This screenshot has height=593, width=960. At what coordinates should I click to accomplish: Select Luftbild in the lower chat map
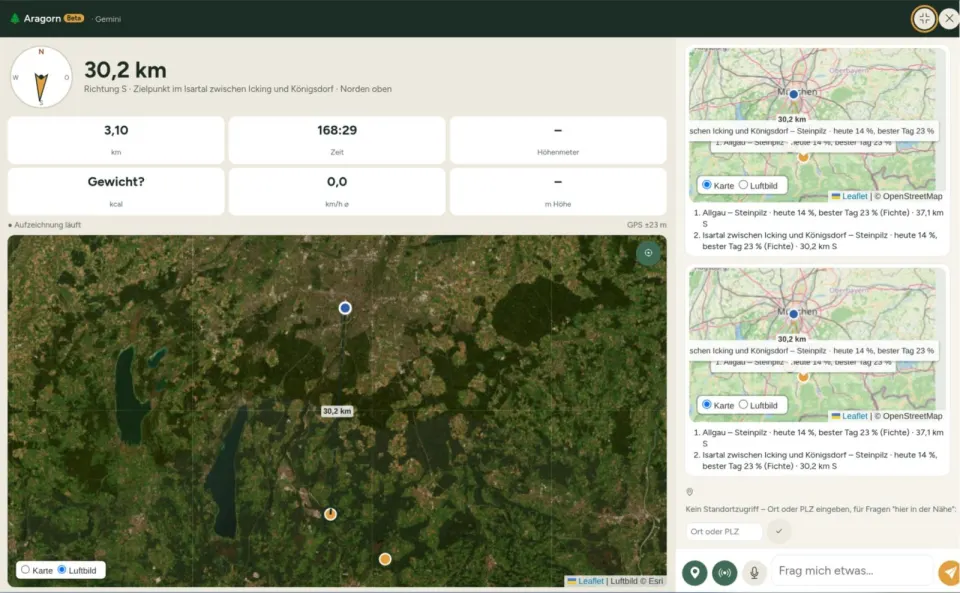tap(743, 405)
